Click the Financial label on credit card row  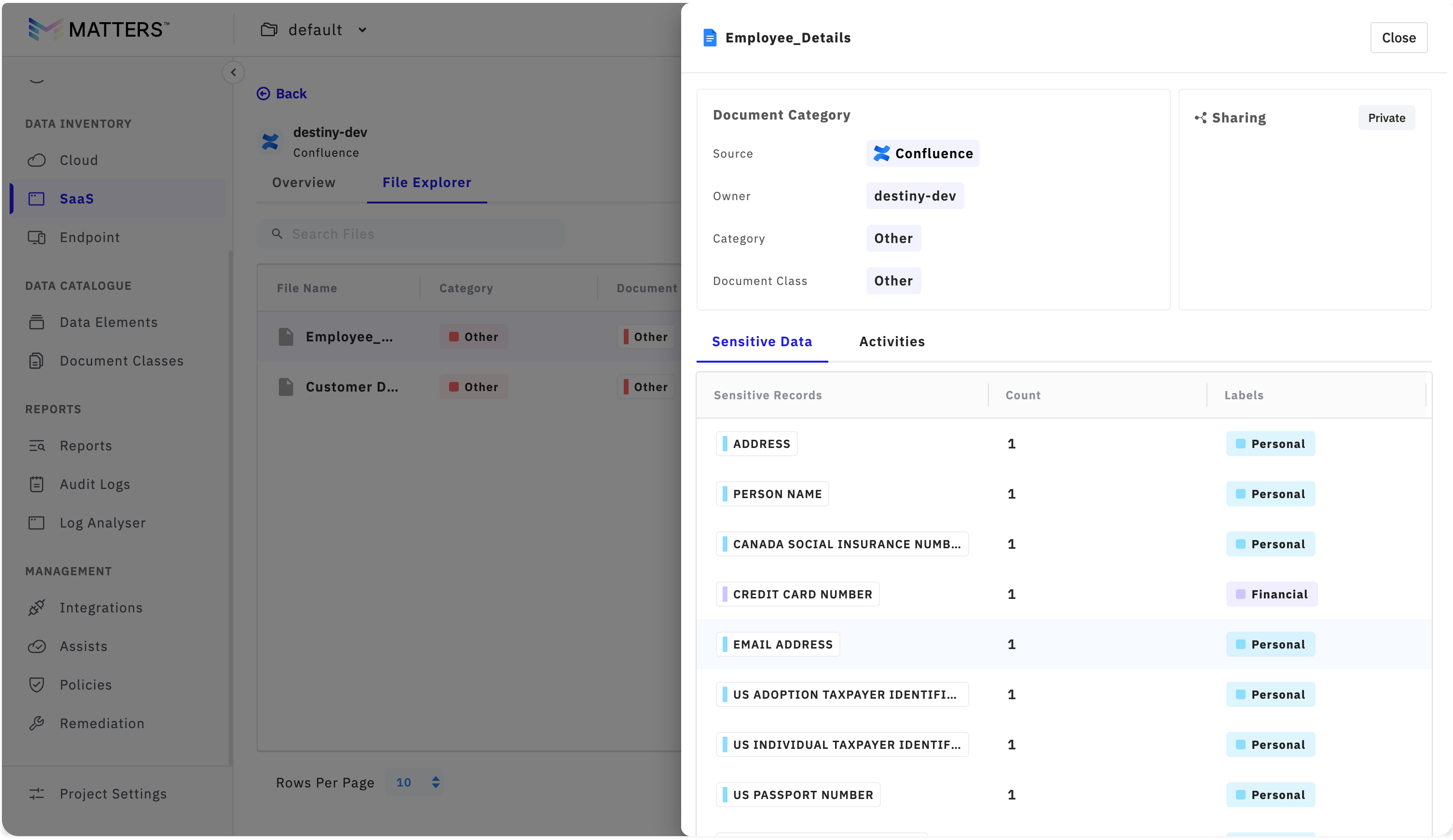coord(1272,594)
